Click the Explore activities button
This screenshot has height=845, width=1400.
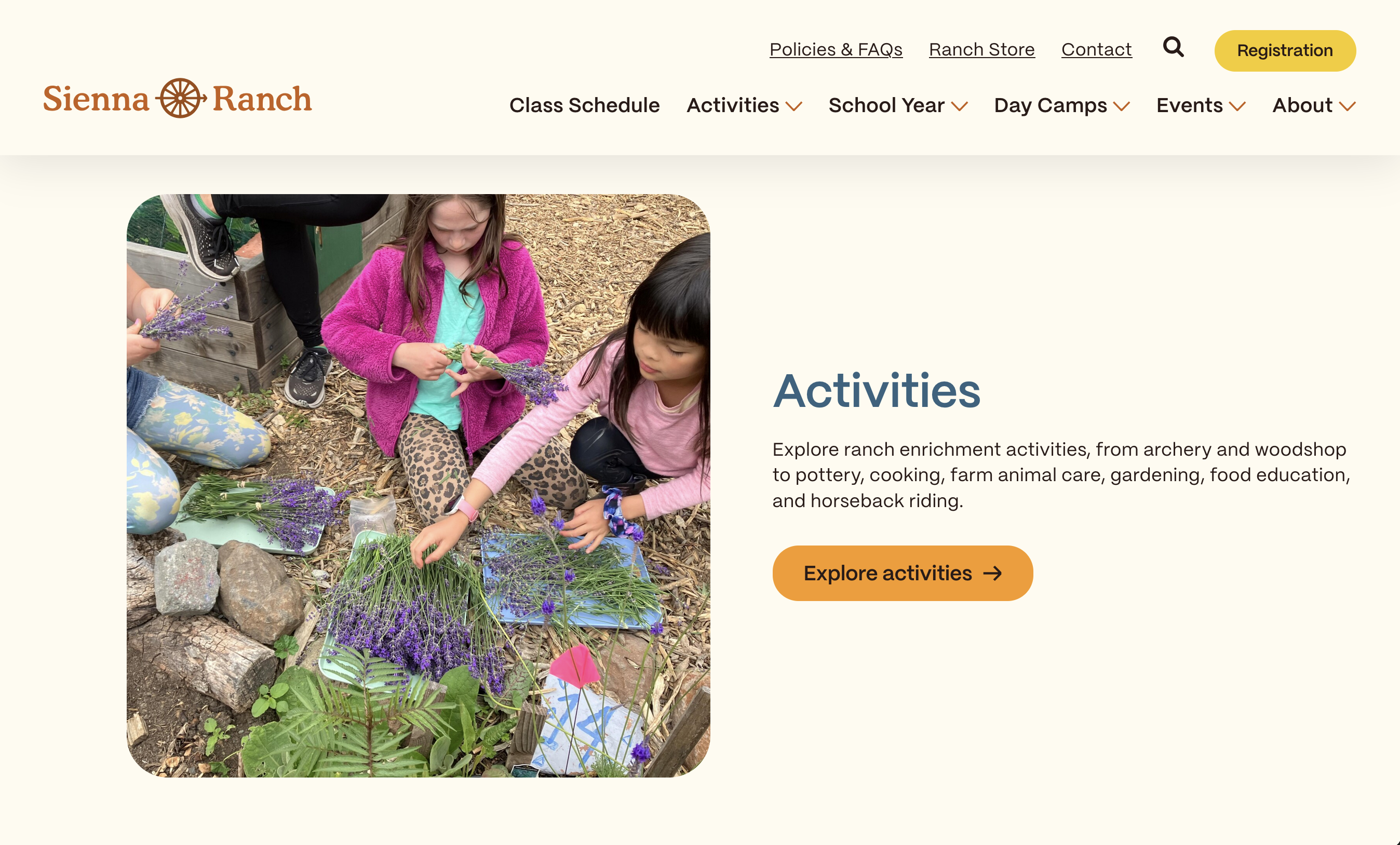point(903,574)
